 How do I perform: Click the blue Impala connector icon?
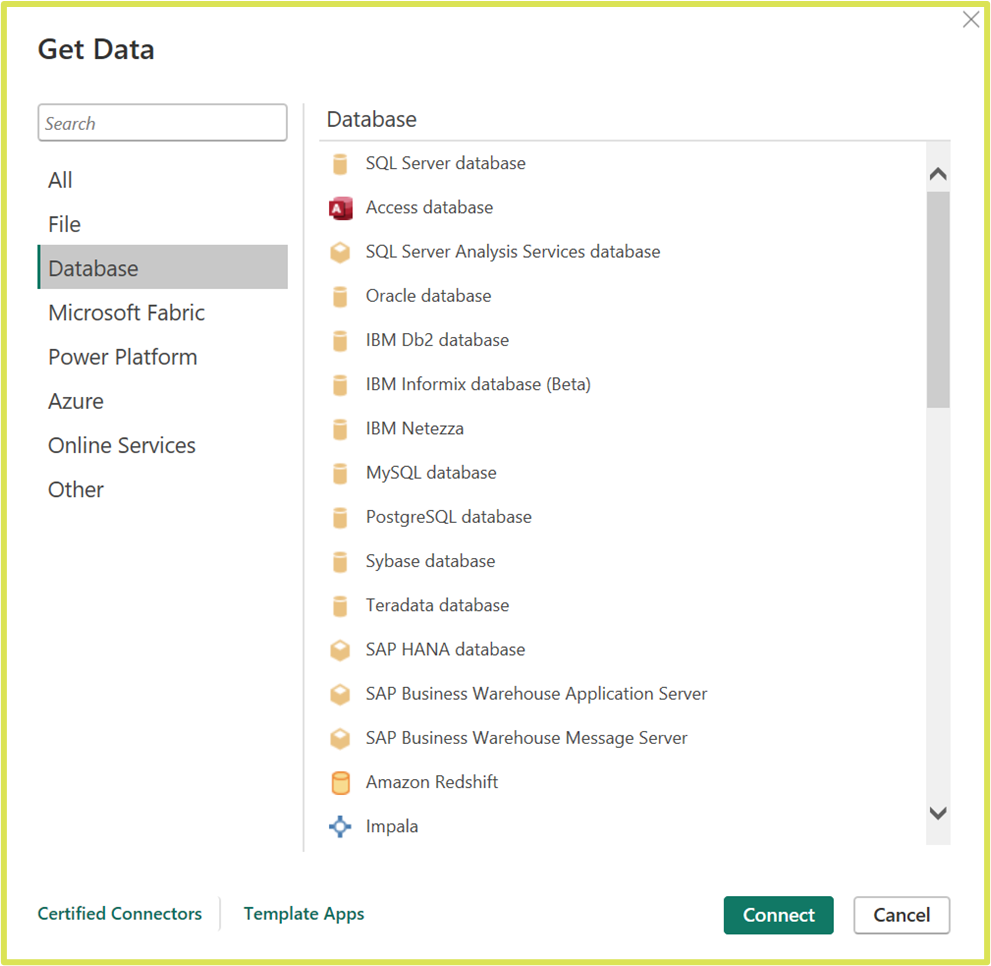coord(340,827)
